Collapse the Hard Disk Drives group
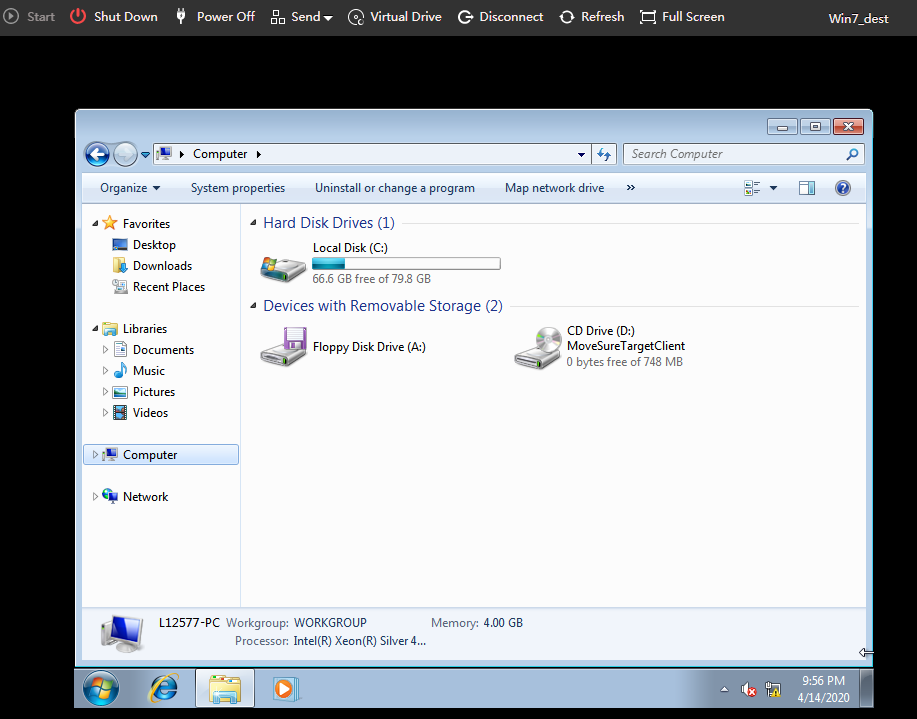The height and width of the screenshot is (719, 917). [328, 223]
